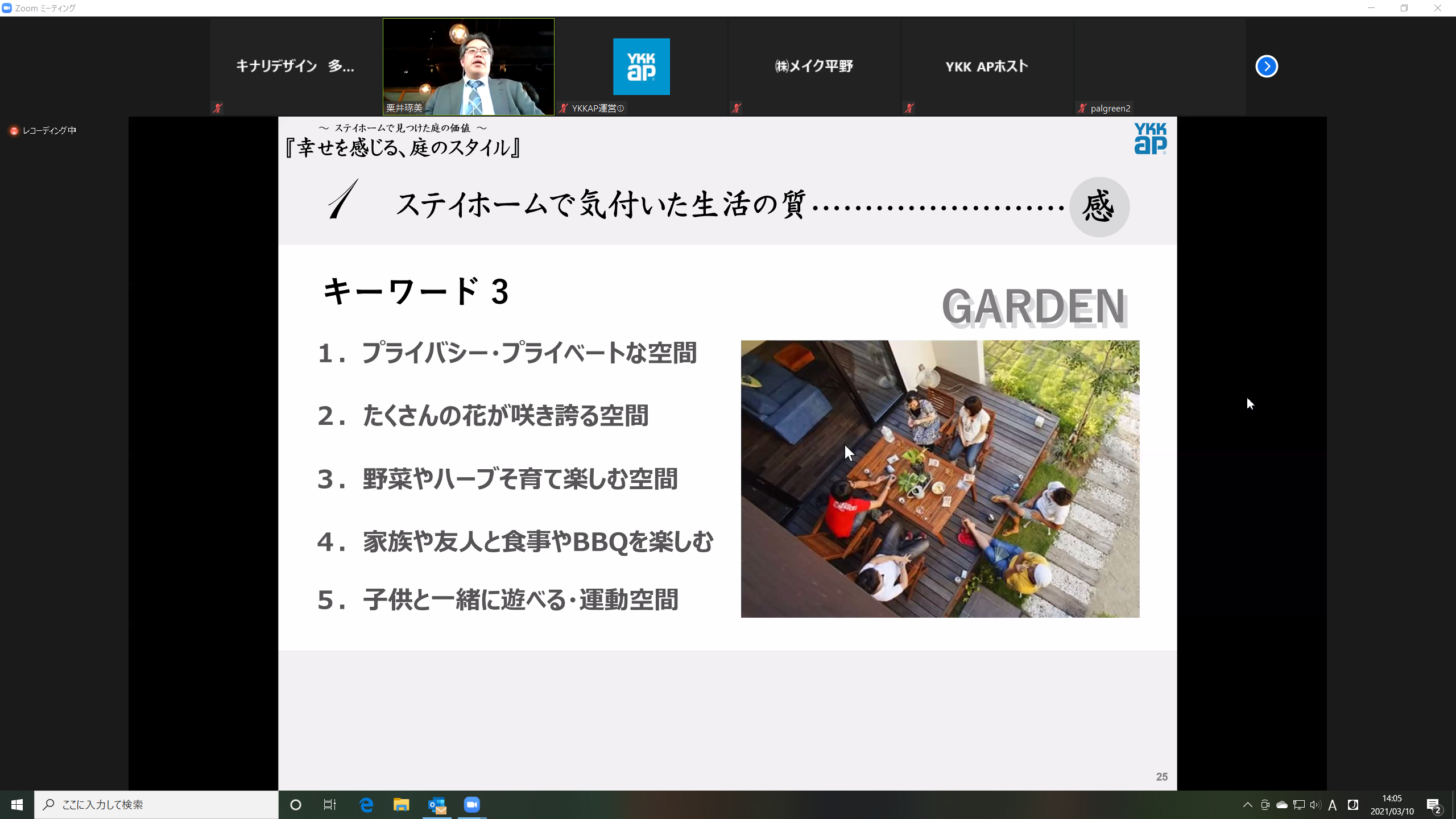Click the red recording indicator dot
This screenshot has height=819, width=1456.
(14, 131)
